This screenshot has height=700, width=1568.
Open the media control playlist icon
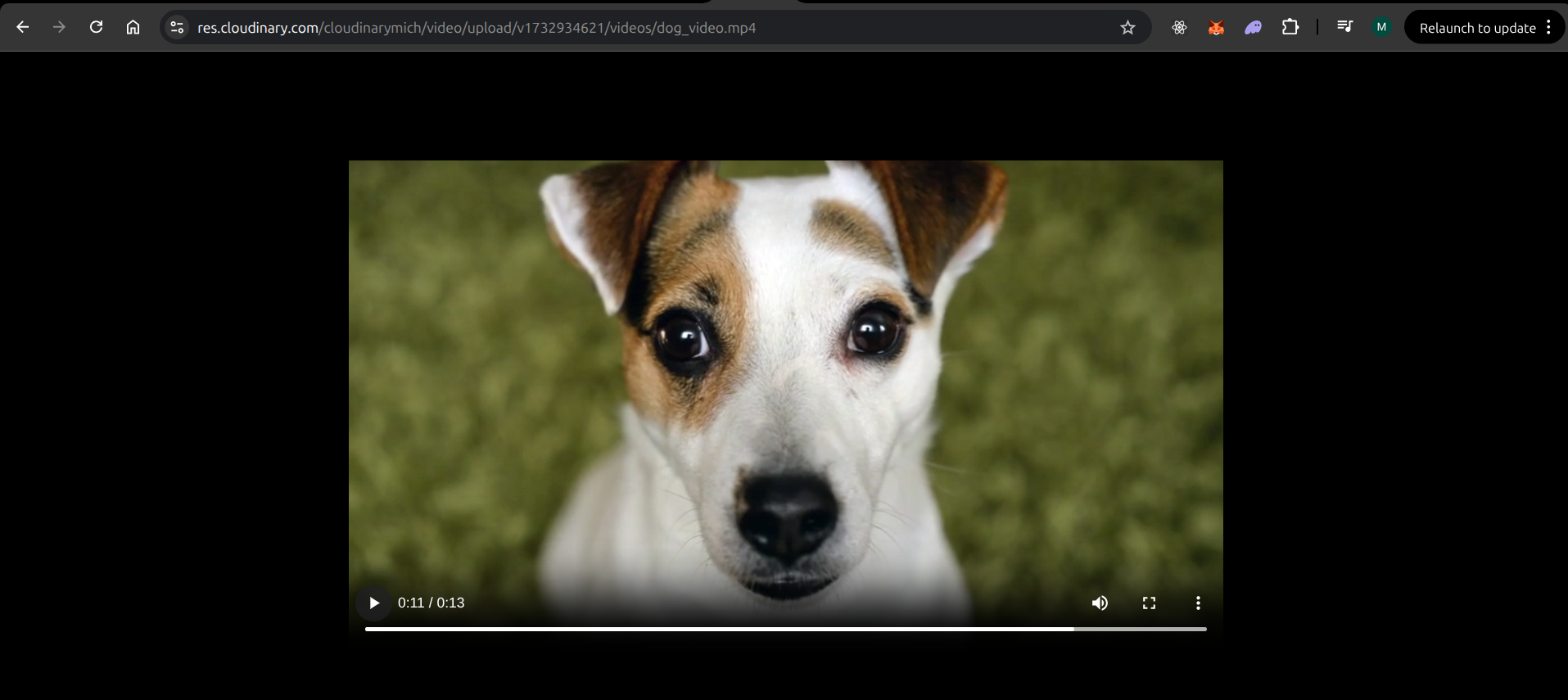pos(1344,27)
